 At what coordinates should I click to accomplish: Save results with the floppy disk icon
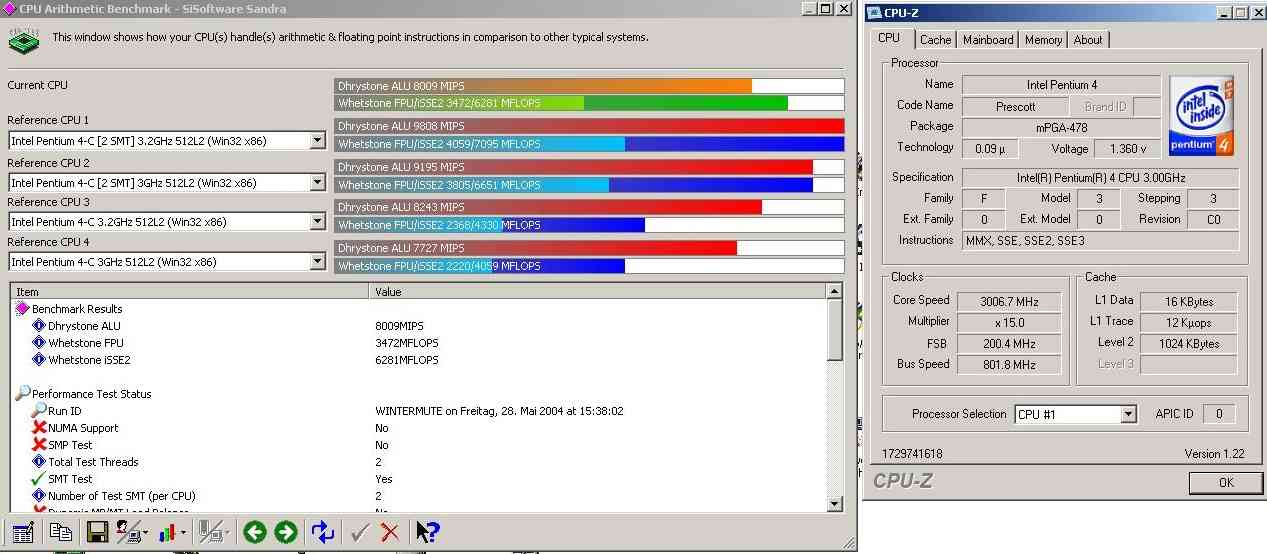pyautogui.click(x=97, y=532)
